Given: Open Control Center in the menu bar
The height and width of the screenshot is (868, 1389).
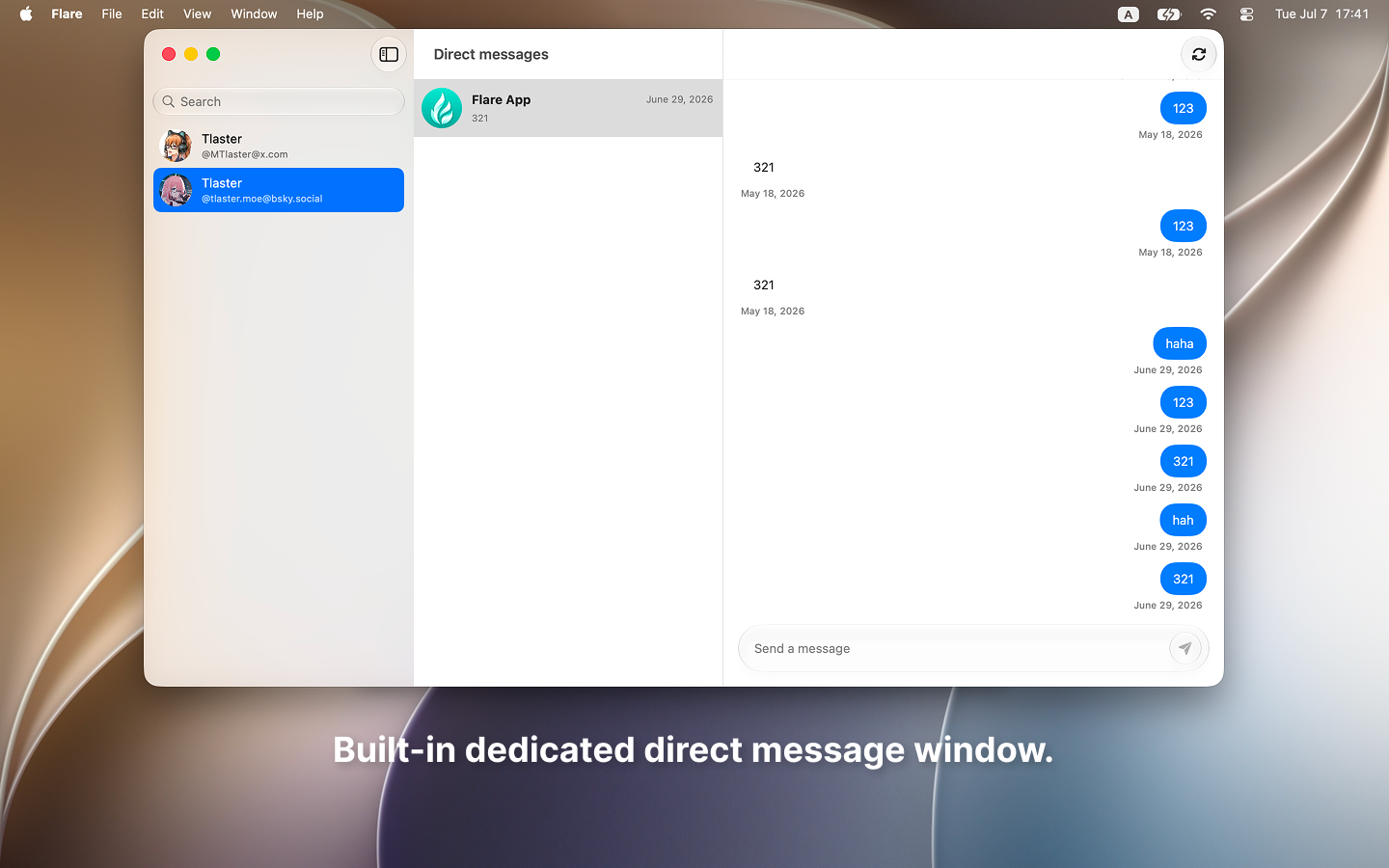Looking at the screenshot, I should [x=1246, y=14].
